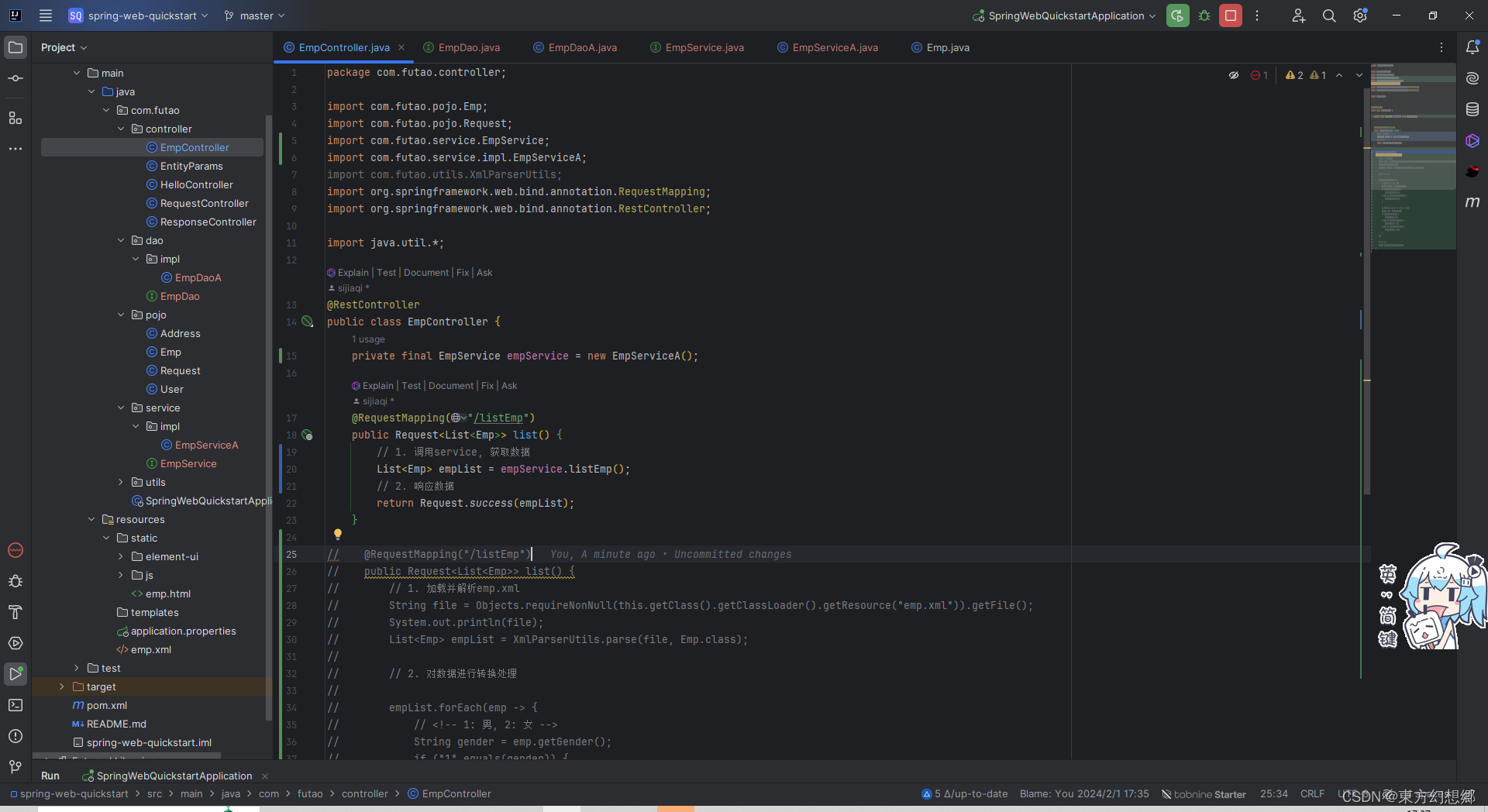Expand the test folder
The width and height of the screenshot is (1488, 812).
click(x=77, y=668)
